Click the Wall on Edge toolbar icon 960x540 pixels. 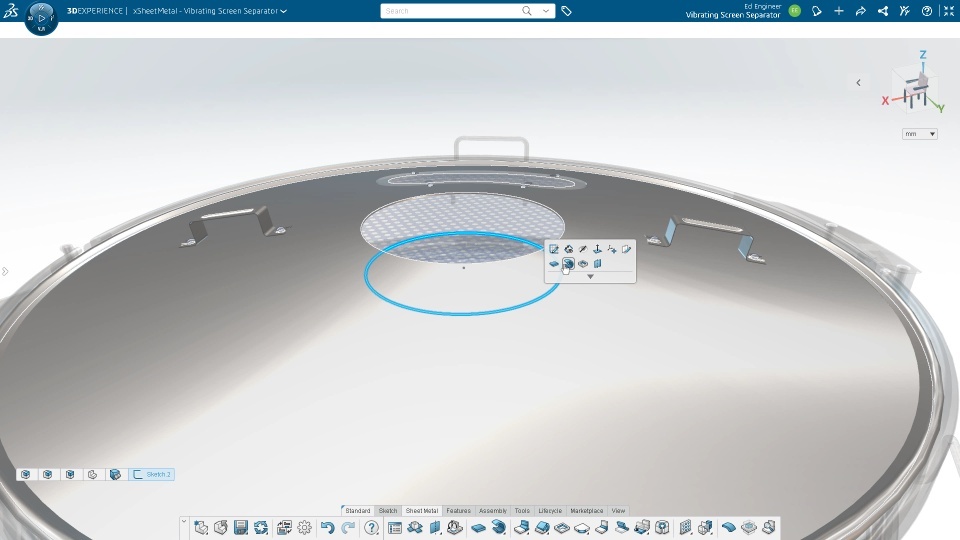pos(499,527)
